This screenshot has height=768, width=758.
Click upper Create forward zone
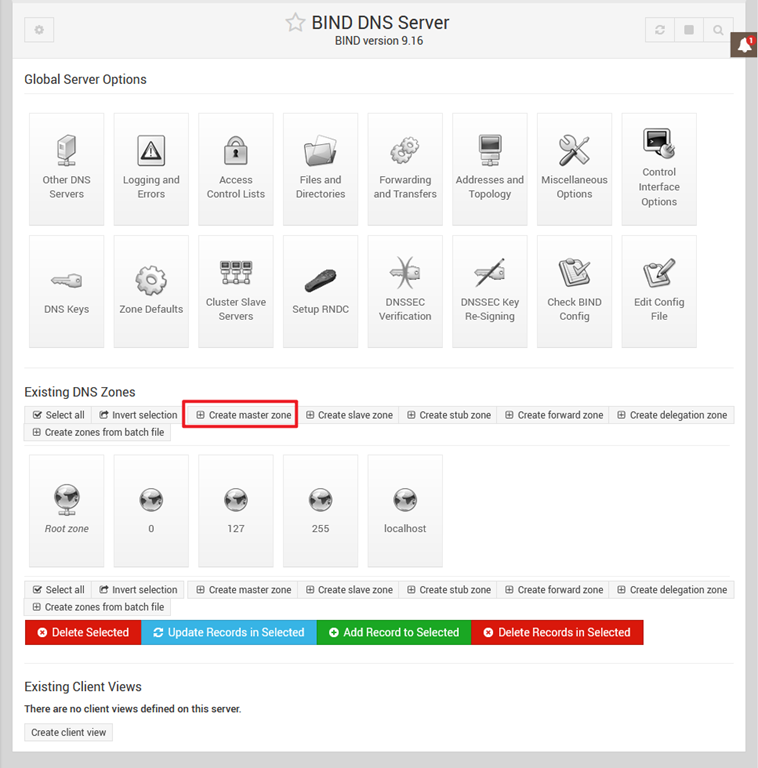pos(554,415)
